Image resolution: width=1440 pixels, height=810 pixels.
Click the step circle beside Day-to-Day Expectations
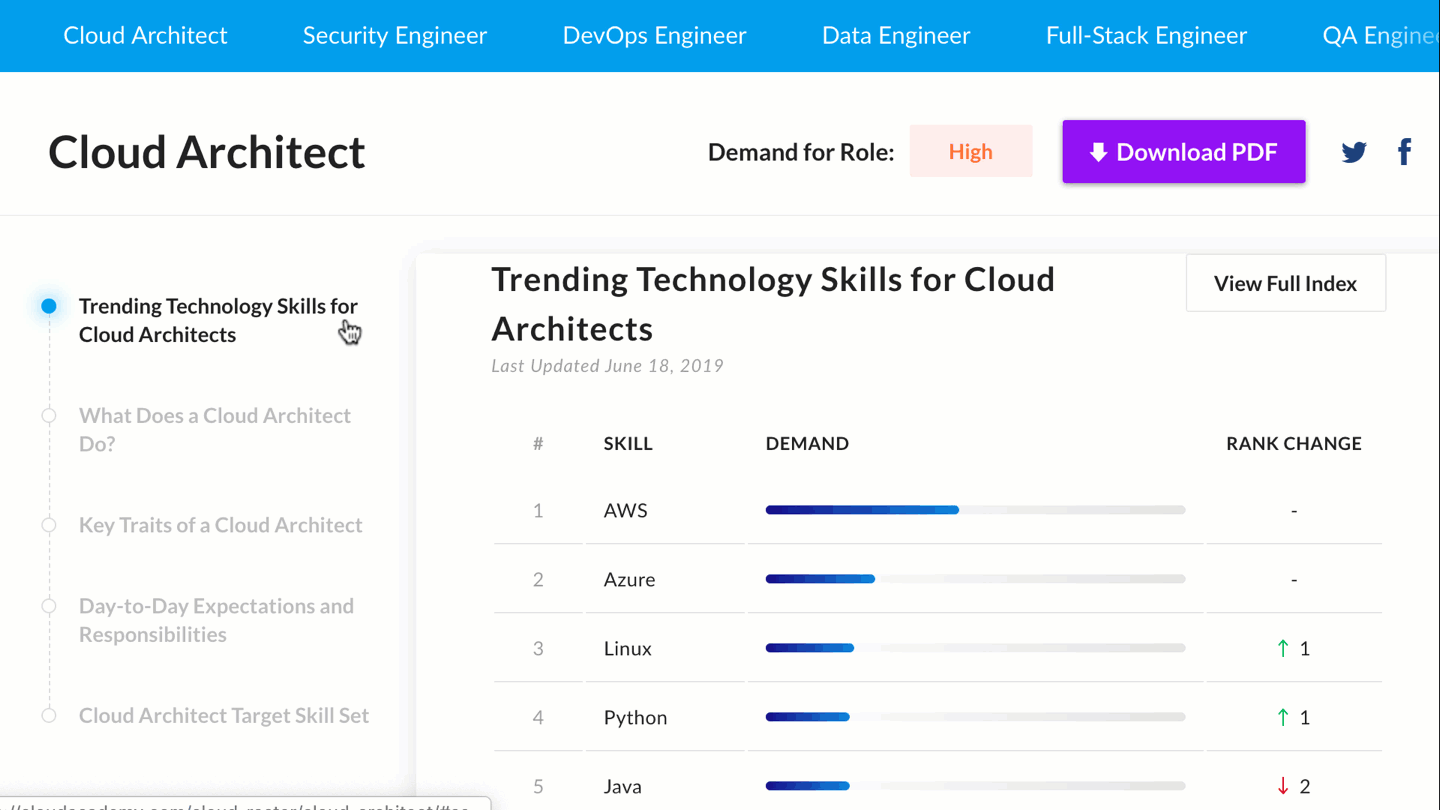49,606
